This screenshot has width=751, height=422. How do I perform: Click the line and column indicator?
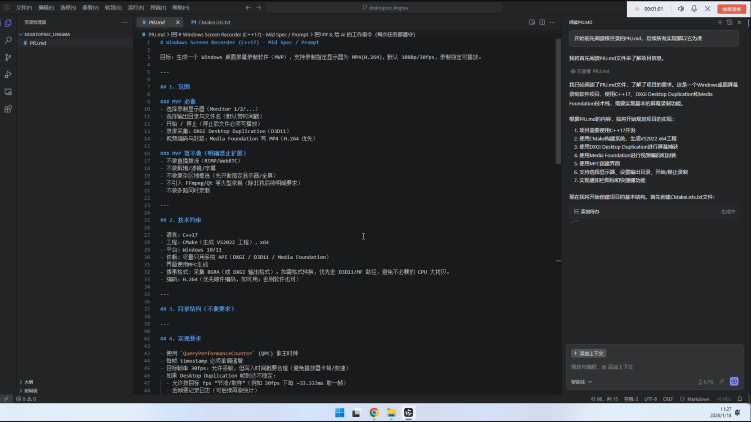click(x=604, y=399)
